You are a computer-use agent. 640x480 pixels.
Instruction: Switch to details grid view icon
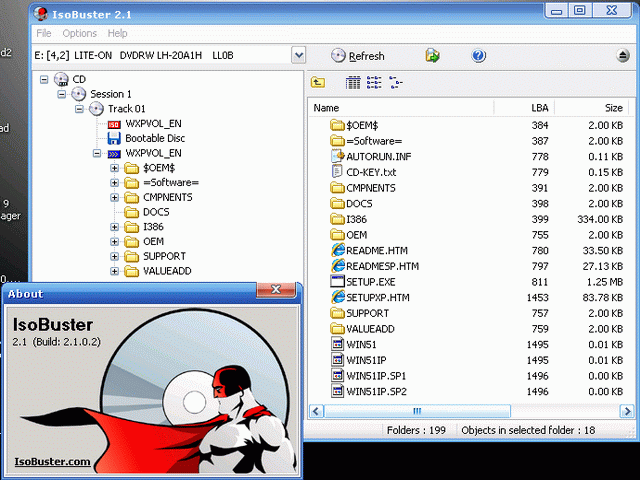click(353, 82)
